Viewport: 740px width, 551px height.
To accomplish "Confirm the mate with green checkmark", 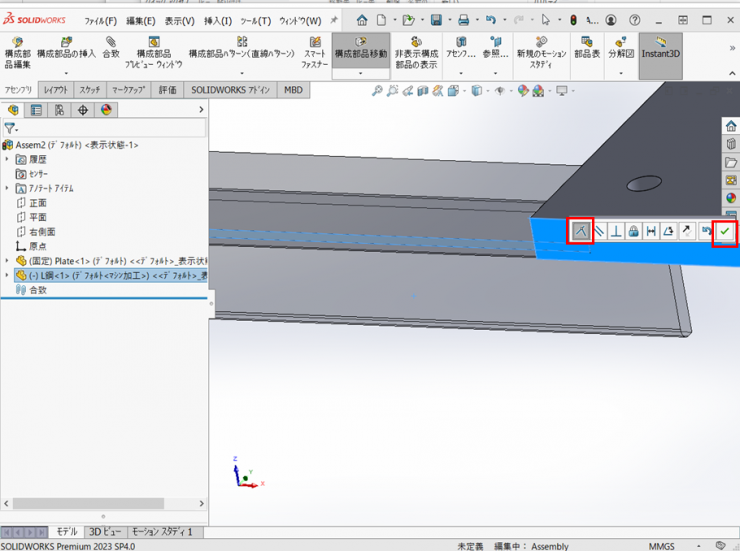I will pos(724,231).
